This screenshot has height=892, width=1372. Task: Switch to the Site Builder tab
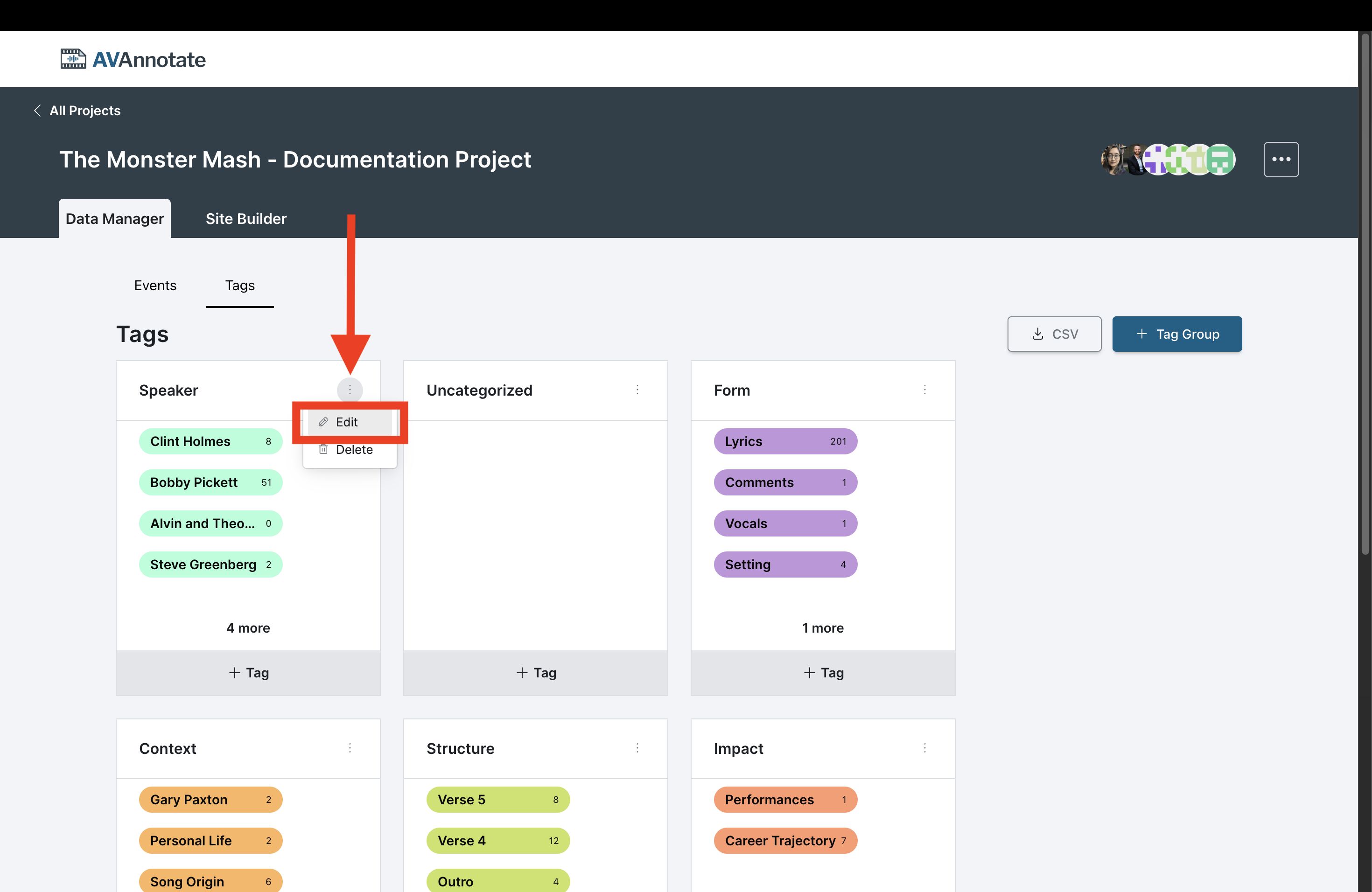point(246,219)
